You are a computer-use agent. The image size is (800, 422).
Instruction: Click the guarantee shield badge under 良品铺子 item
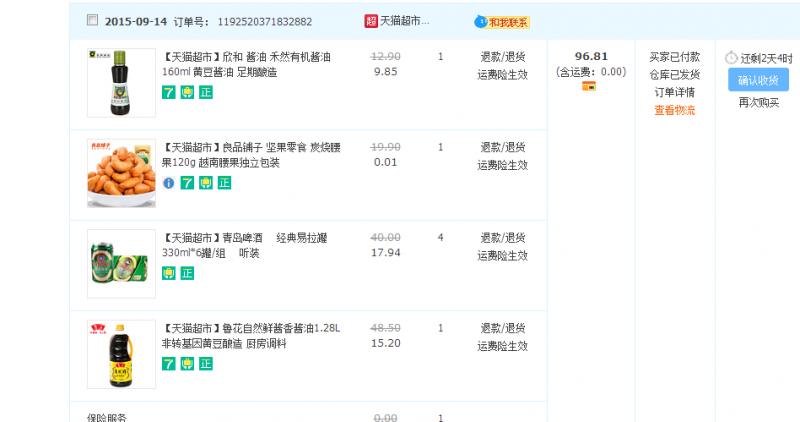[x=206, y=183]
